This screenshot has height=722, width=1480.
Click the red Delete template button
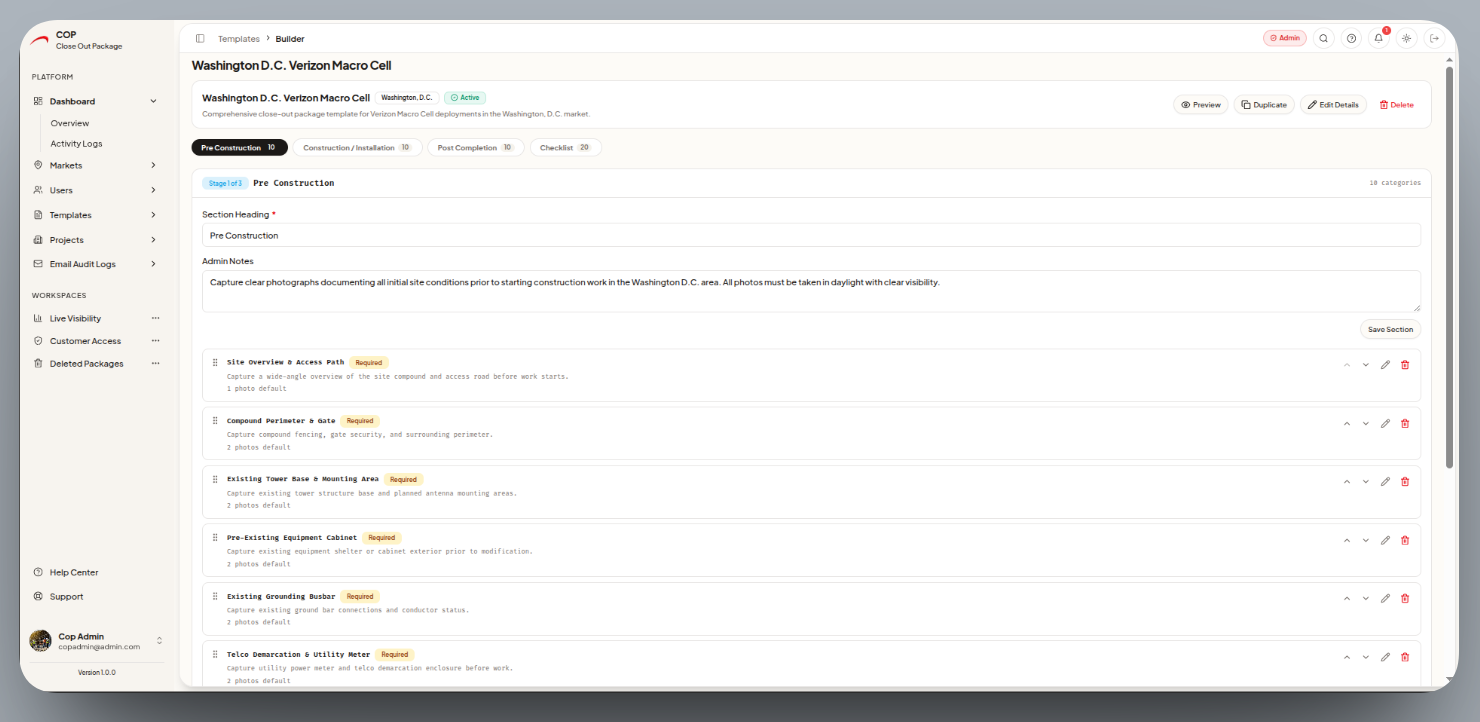1397,105
